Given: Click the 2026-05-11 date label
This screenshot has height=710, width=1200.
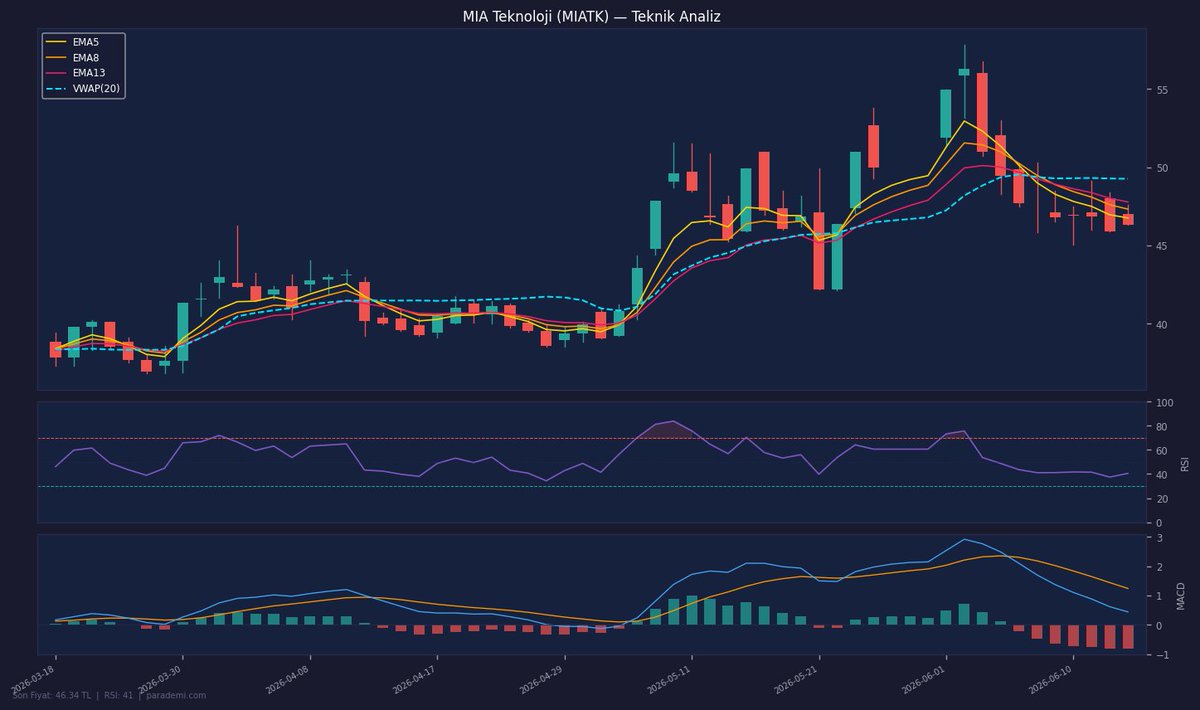Looking at the screenshot, I should 670,679.
